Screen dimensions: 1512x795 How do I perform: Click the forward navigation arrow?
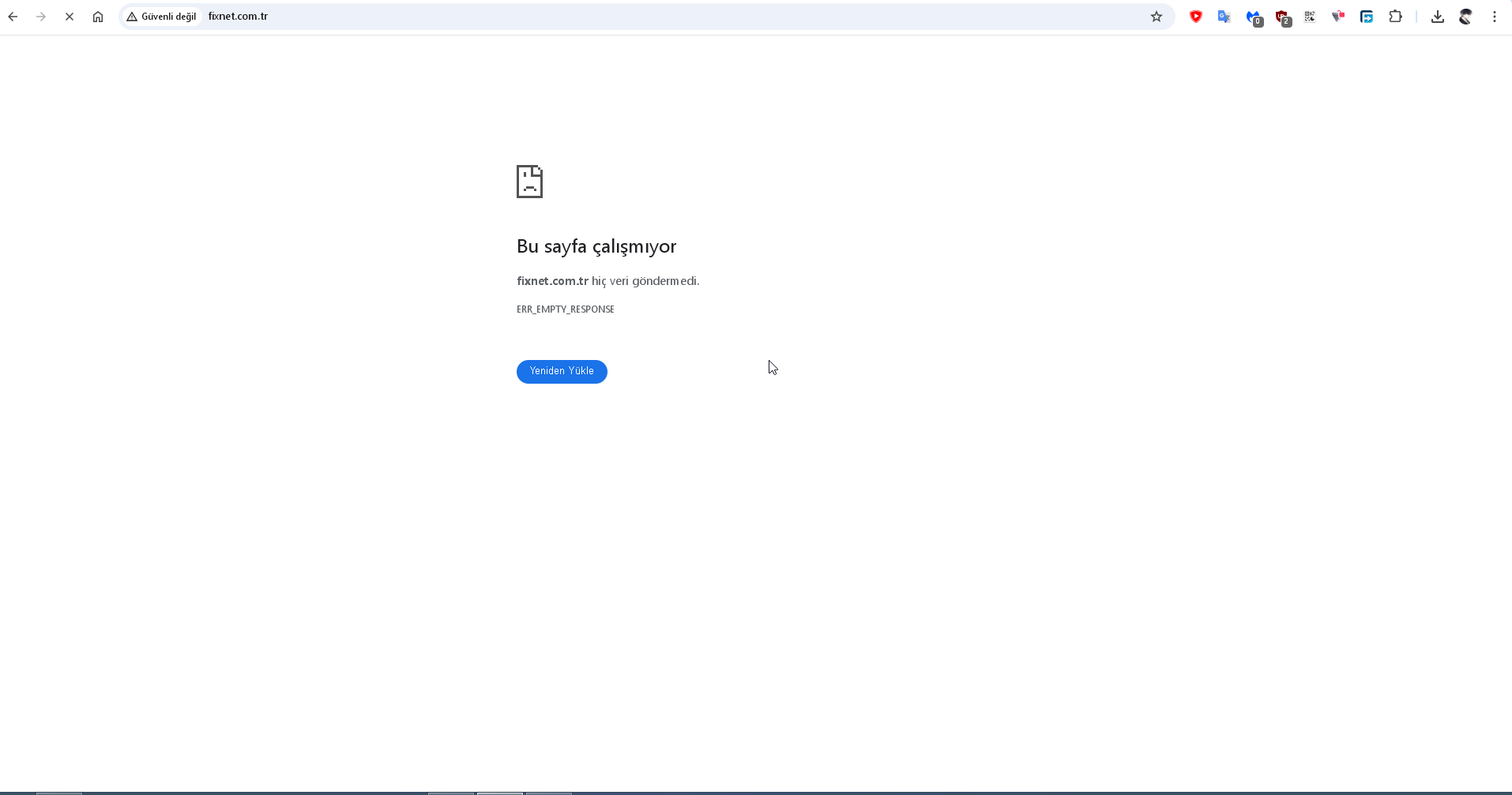pyautogui.click(x=41, y=17)
